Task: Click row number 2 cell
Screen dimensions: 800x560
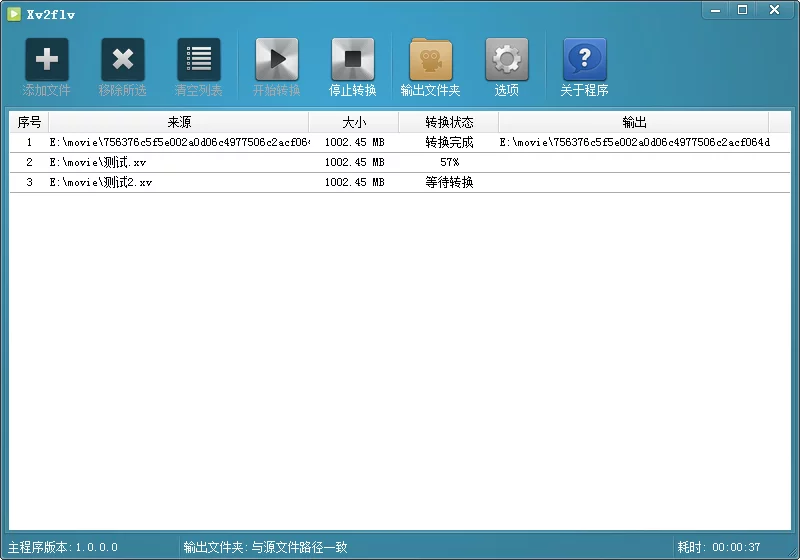Action: [29, 162]
